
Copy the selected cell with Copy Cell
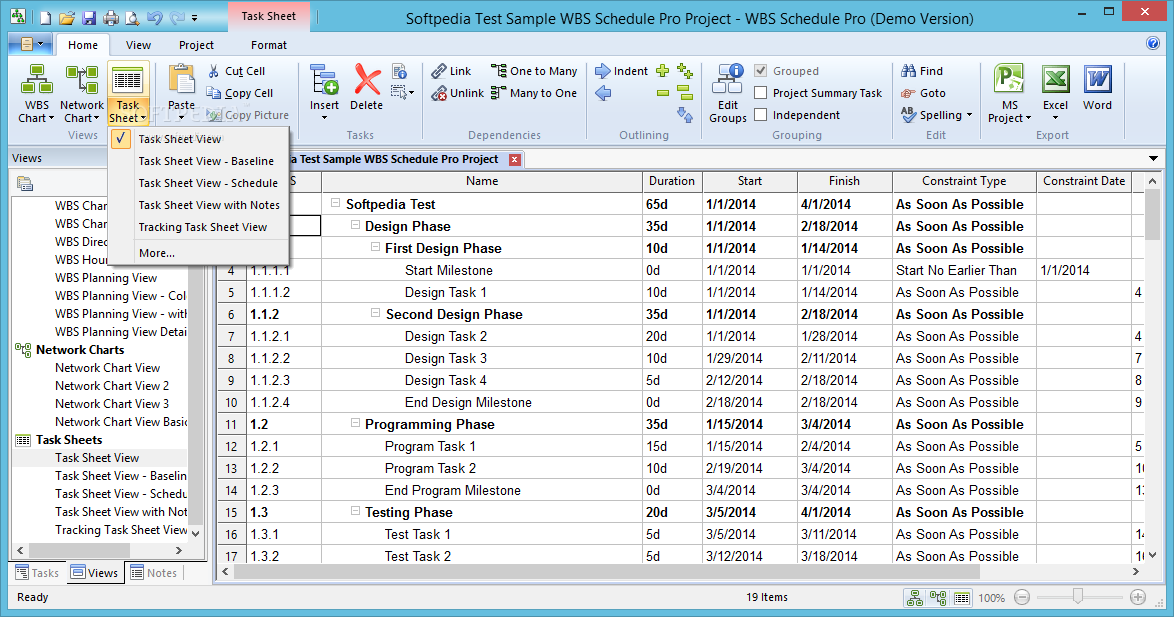(240, 93)
